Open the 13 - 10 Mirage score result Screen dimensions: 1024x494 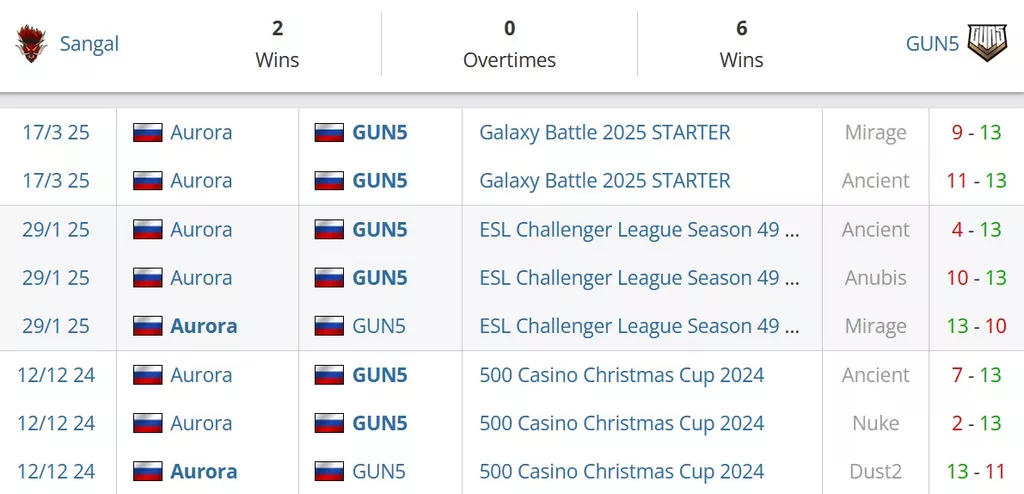click(976, 326)
